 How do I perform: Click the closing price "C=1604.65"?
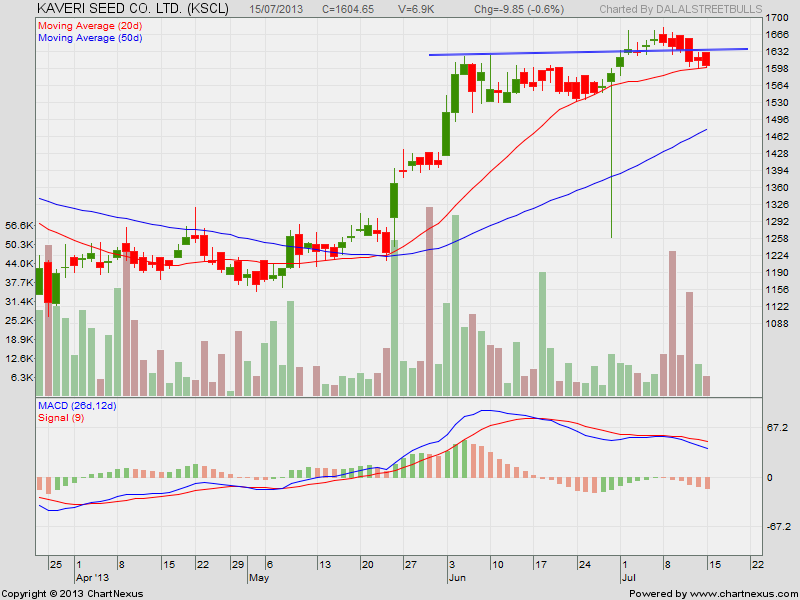[348, 9]
